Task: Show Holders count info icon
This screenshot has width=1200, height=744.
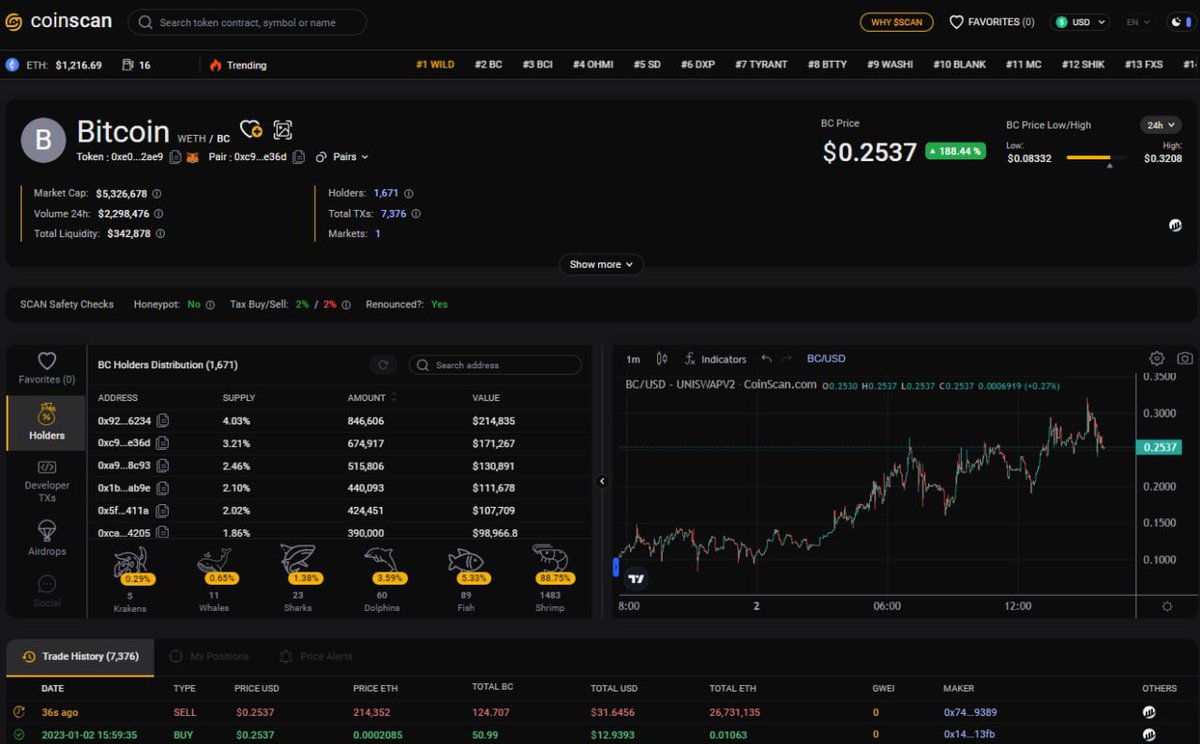Action: pyautogui.click(x=408, y=194)
